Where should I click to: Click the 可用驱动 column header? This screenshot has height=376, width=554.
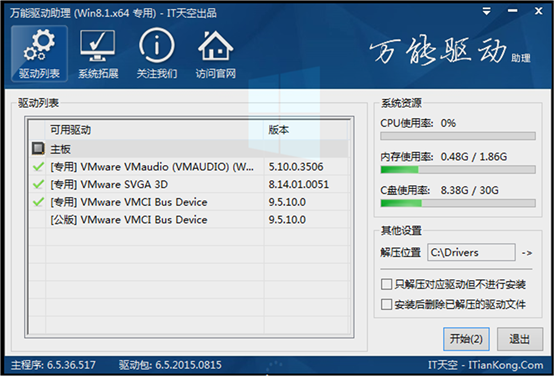click(155, 130)
